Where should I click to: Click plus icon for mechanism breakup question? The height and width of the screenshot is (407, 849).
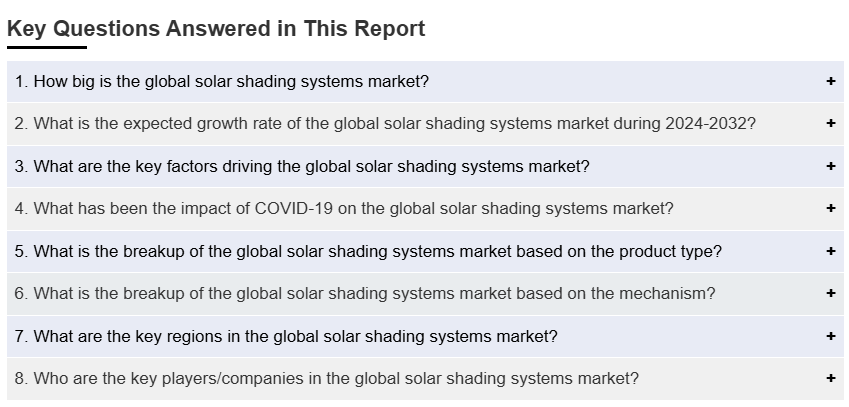(x=831, y=294)
